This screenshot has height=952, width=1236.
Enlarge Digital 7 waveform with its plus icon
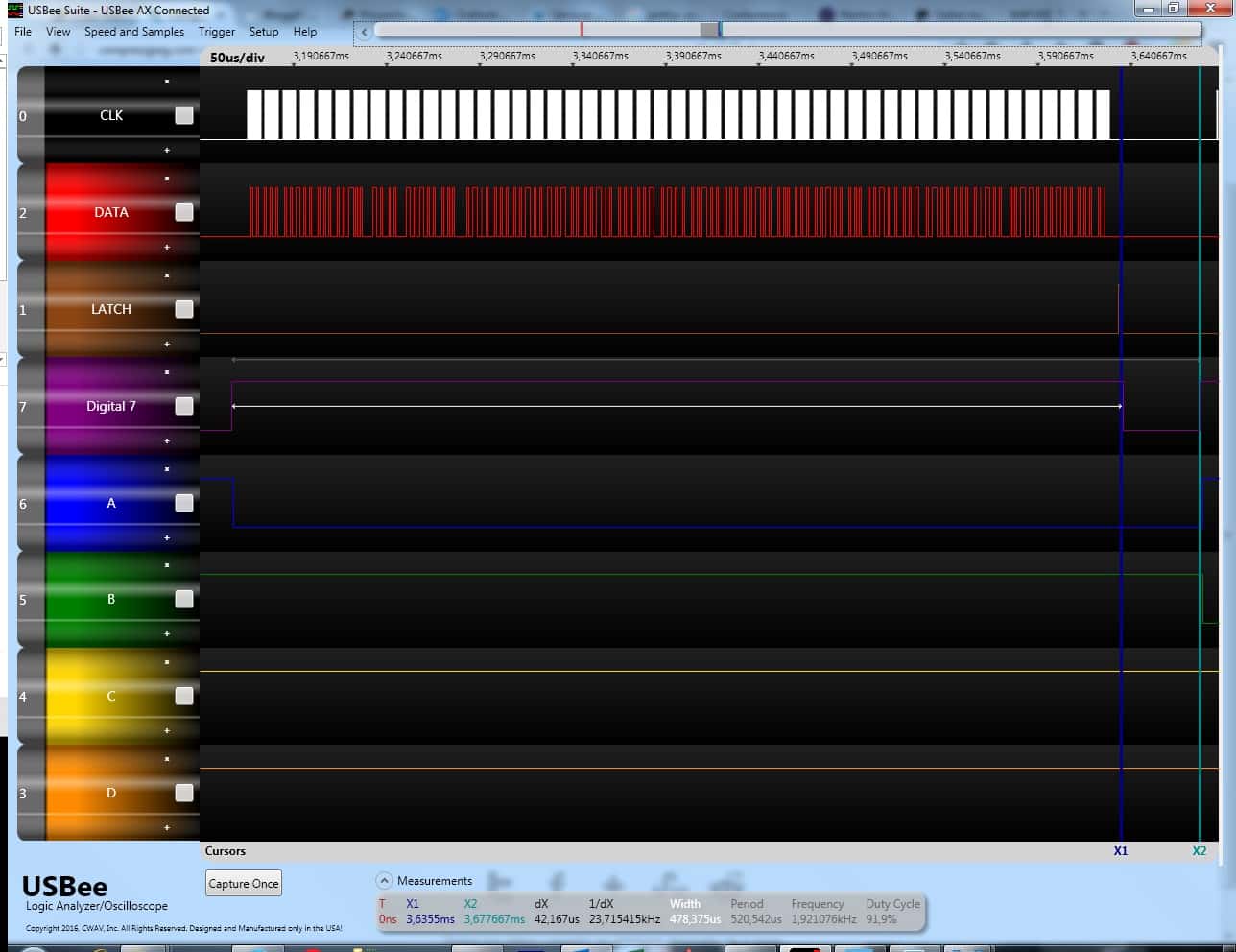point(167,440)
